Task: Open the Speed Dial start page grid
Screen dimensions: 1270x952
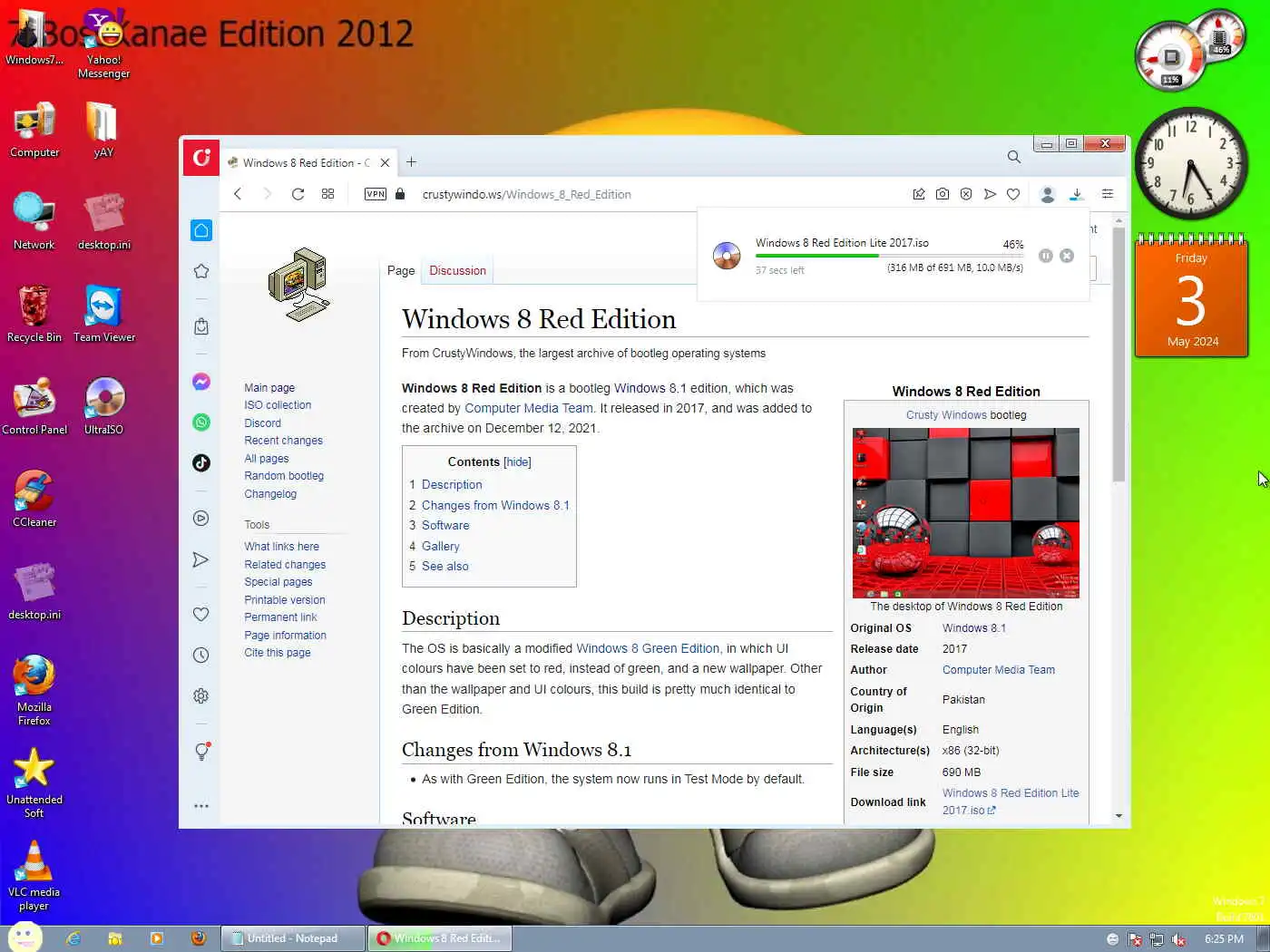Action: 327,194
